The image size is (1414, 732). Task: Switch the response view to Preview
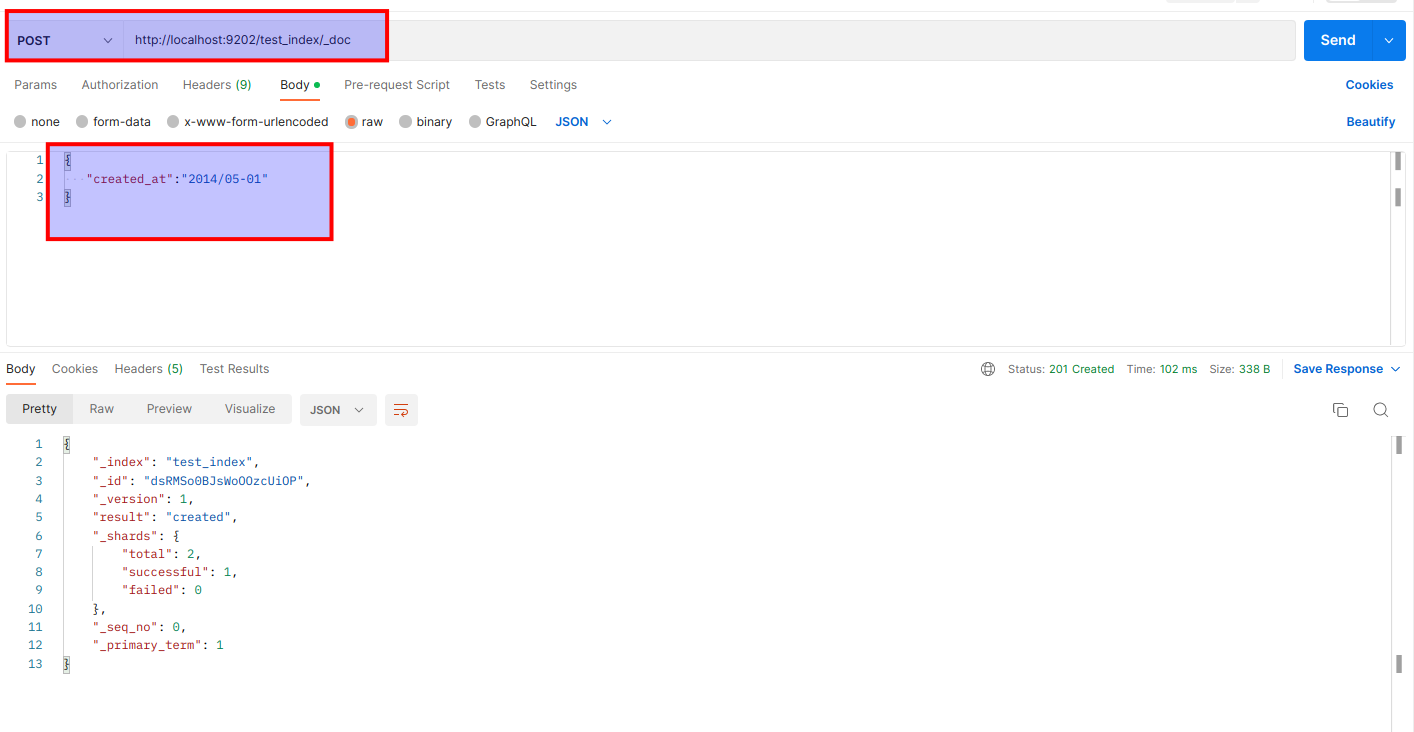click(168, 408)
